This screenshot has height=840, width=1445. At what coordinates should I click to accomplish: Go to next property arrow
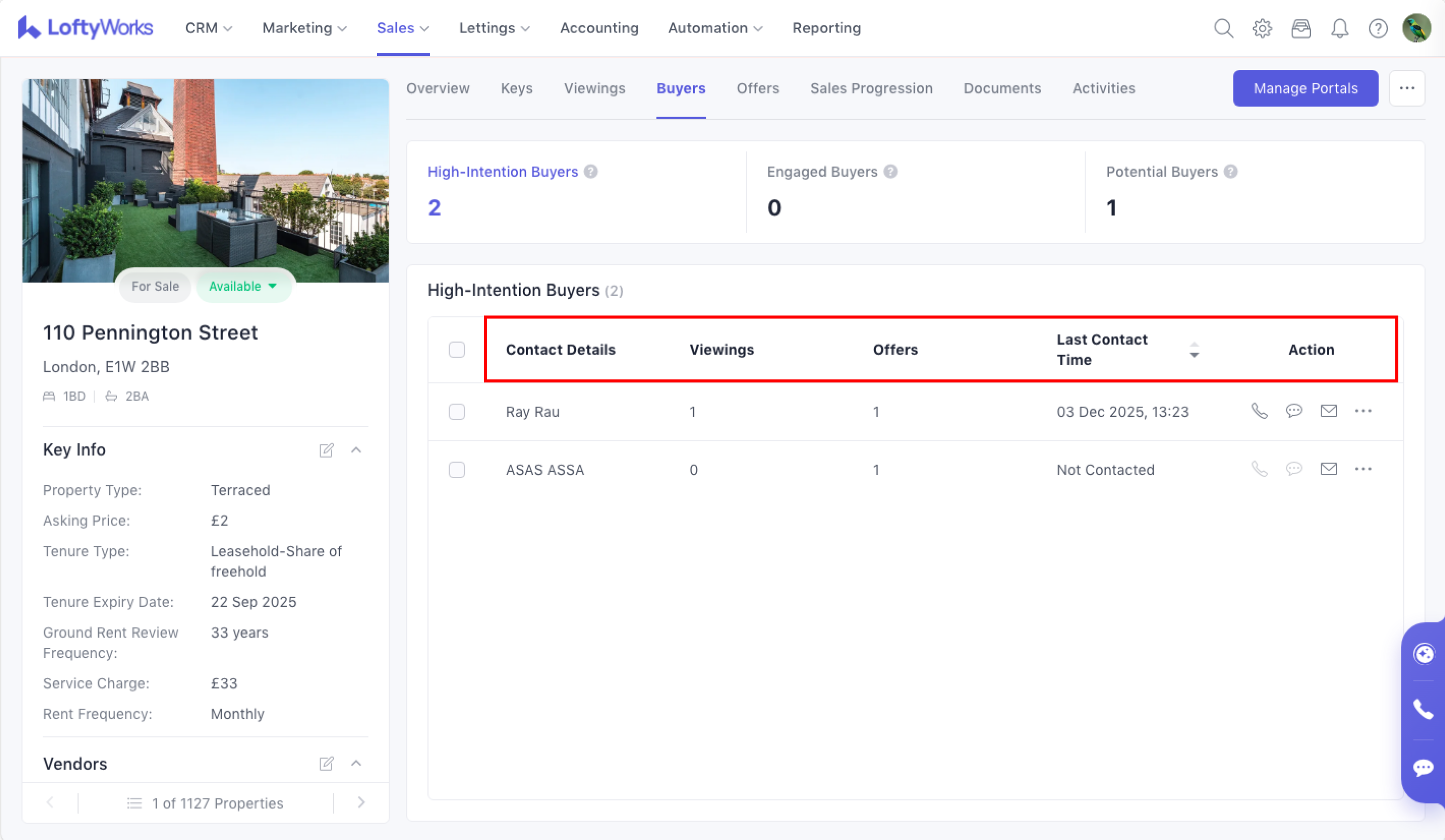point(361,802)
